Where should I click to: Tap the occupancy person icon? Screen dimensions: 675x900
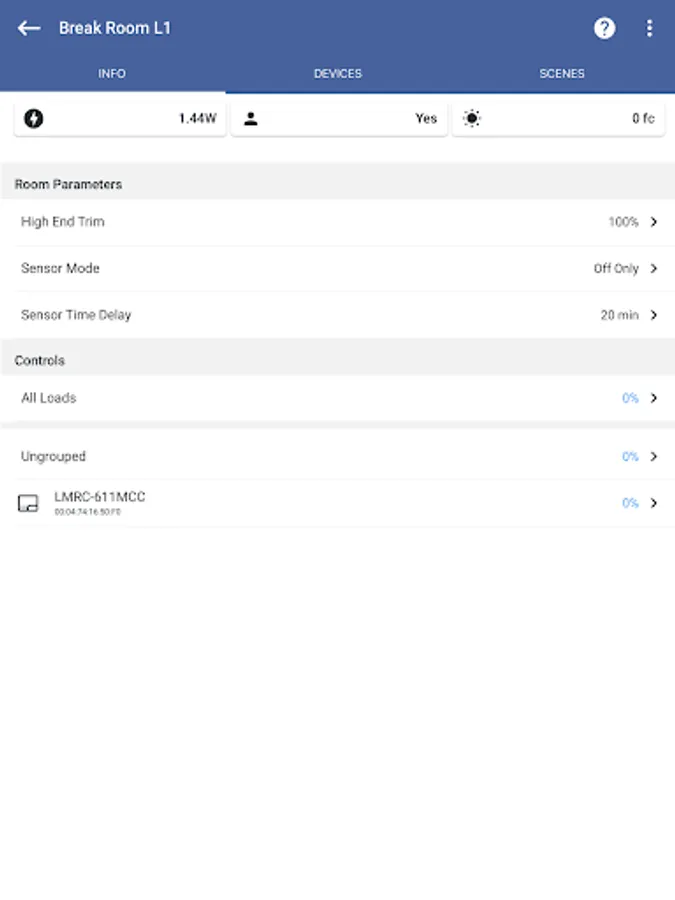[x=251, y=119]
